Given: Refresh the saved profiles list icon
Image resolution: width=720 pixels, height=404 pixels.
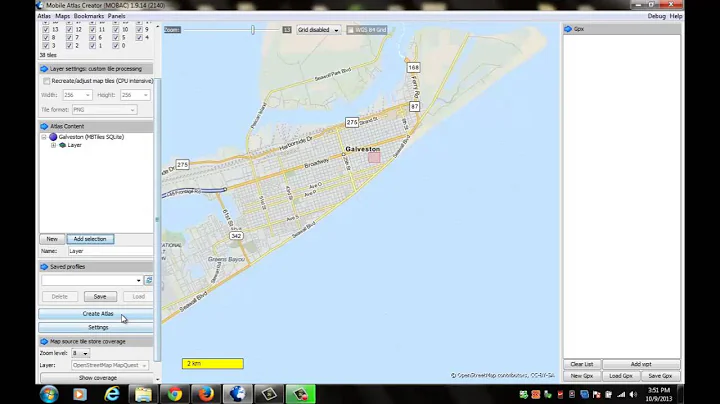Looking at the screenshot, I should click(x=148, y=280).
